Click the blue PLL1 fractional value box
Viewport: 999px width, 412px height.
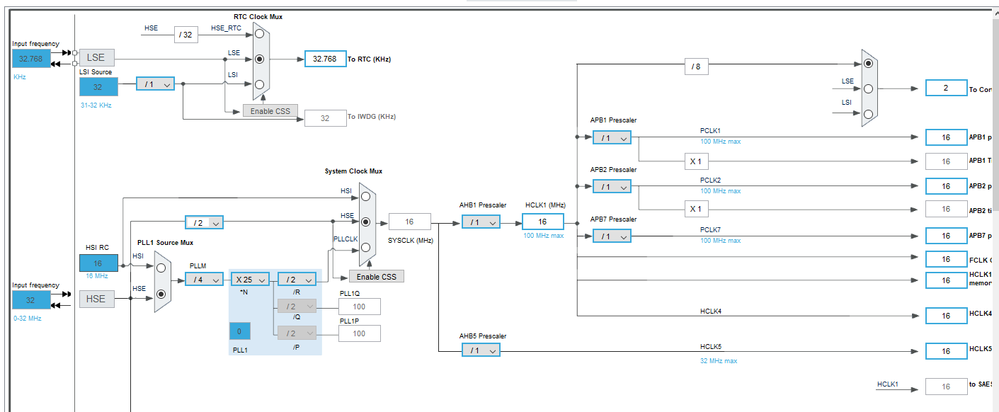point(240,331)
